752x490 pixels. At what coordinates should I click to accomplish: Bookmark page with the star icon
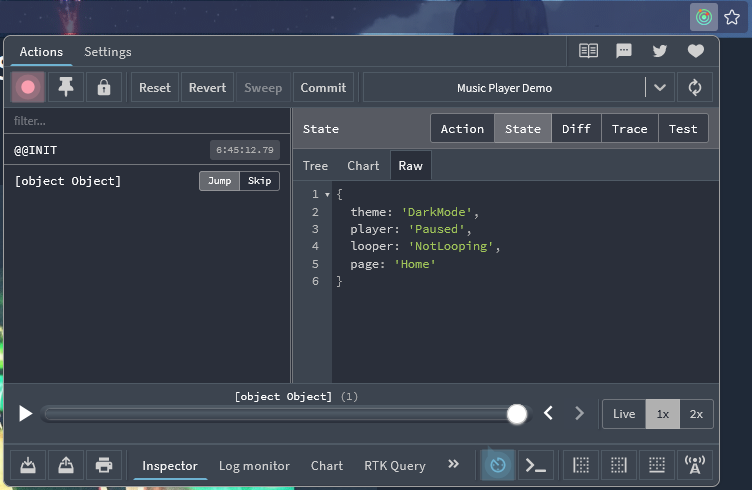(732, 17)
